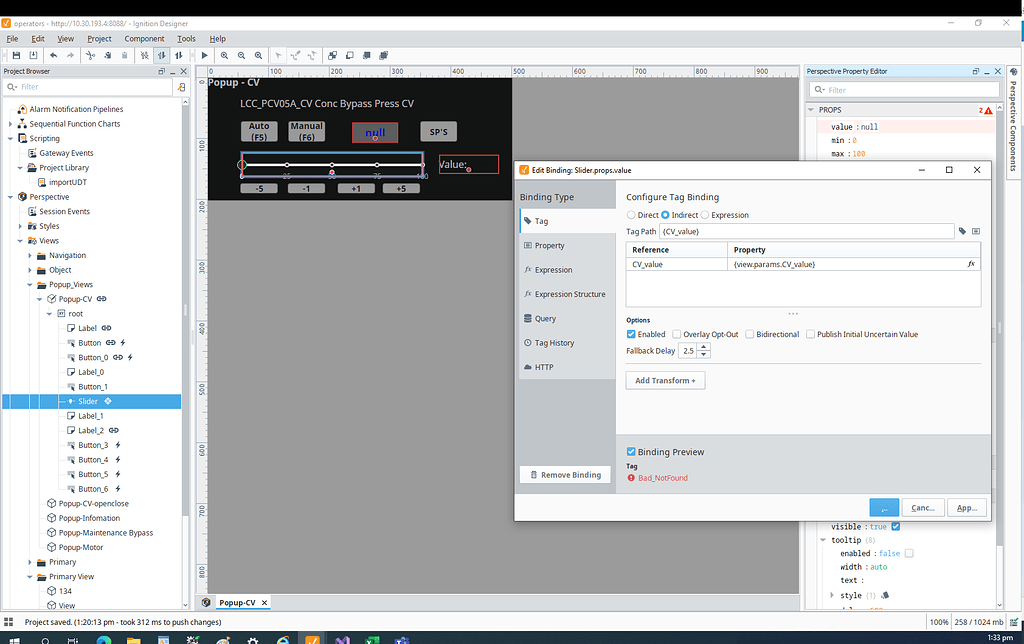This screenshot has width=1024, height=644.
Task: Uncheck the Enabled option
Action: (631, 334)
